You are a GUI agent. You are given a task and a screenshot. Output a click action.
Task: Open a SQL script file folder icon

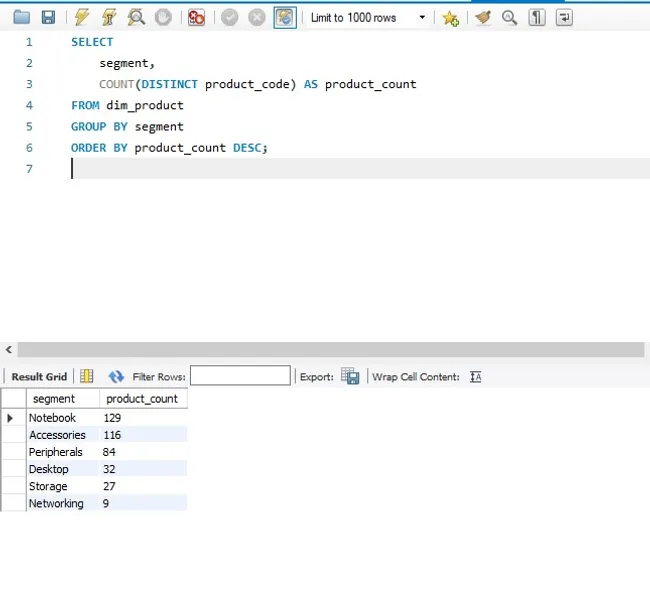(x=22, y=17)
